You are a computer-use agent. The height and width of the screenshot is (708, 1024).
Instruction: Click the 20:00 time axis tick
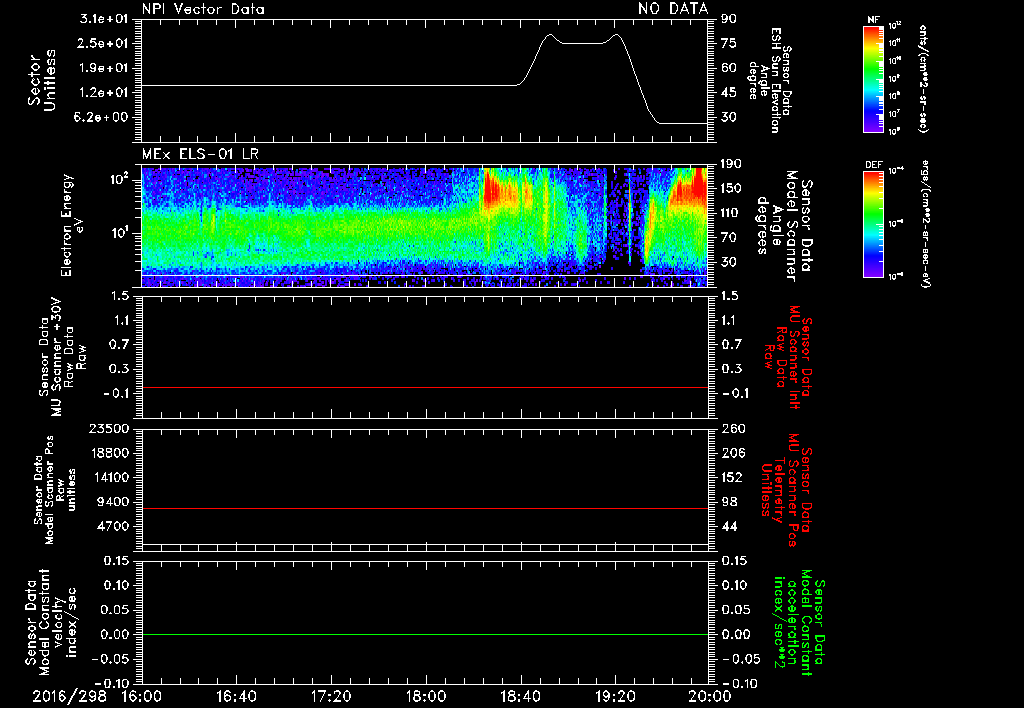click(x=710, y=696)
